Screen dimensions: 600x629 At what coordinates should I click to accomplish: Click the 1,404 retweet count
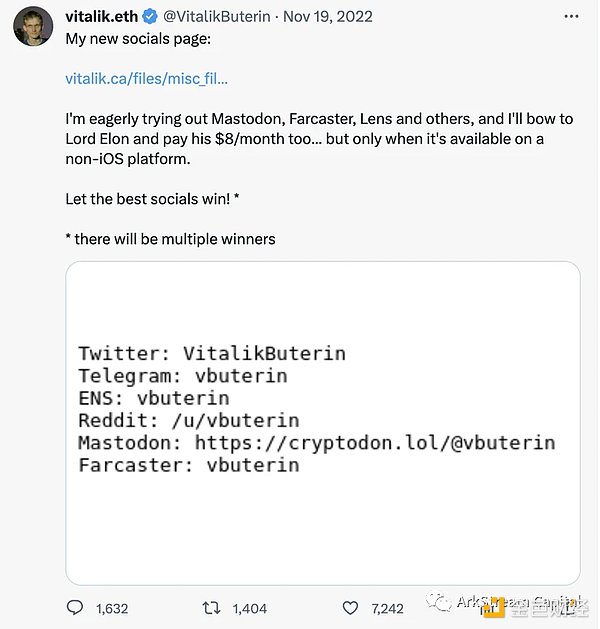pyautogui.click(x=249, y=607)
